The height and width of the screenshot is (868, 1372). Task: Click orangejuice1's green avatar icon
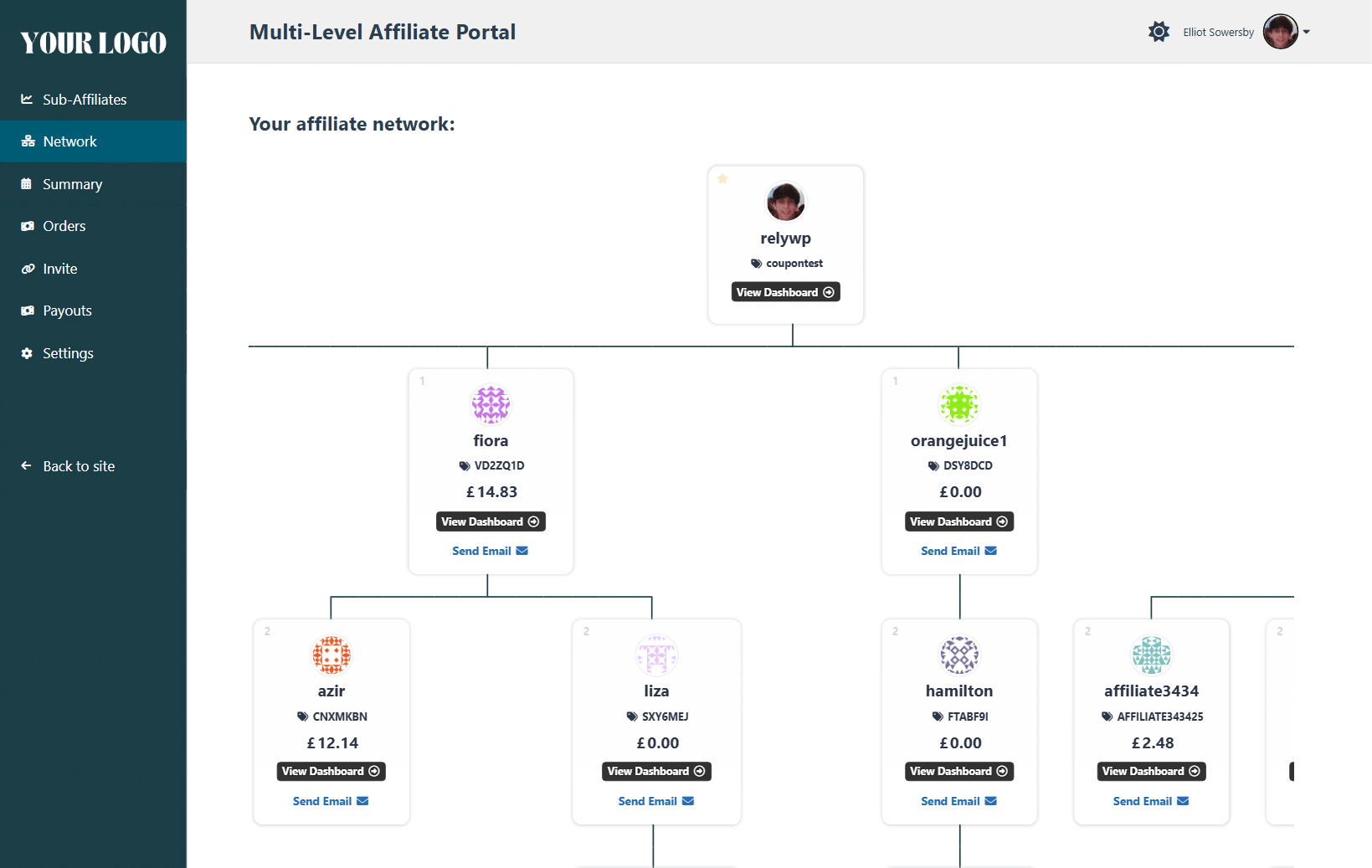[x=959, y=404]
